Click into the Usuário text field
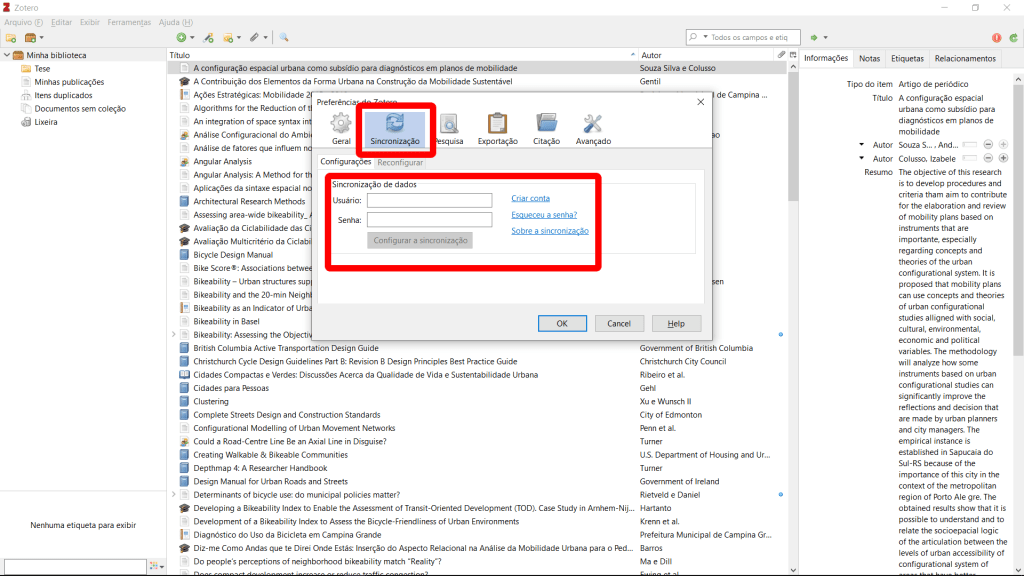The width and height of the screenshot is (1024, 576). click(429, 200)
